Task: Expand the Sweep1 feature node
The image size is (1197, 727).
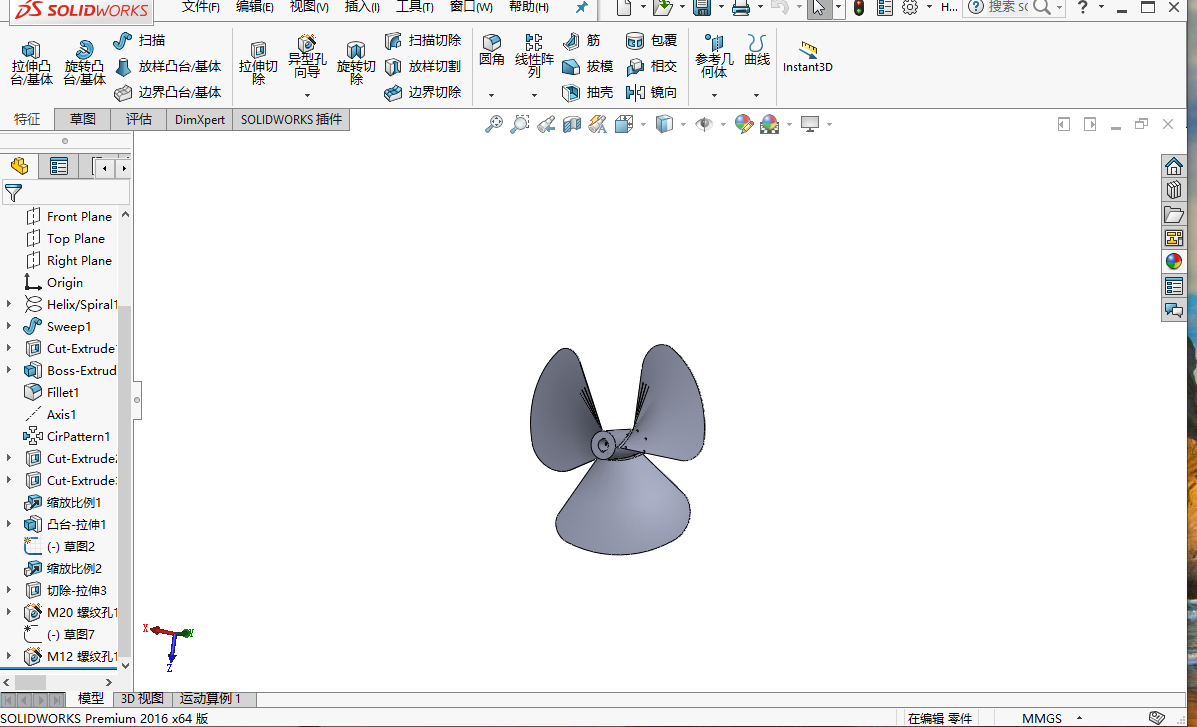Action: point(9,327)
